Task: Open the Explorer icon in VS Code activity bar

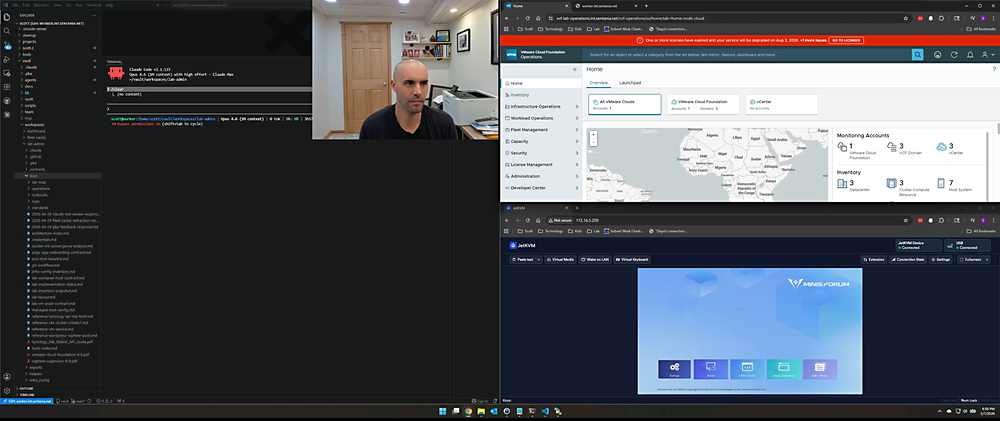Action: [6, 15]
